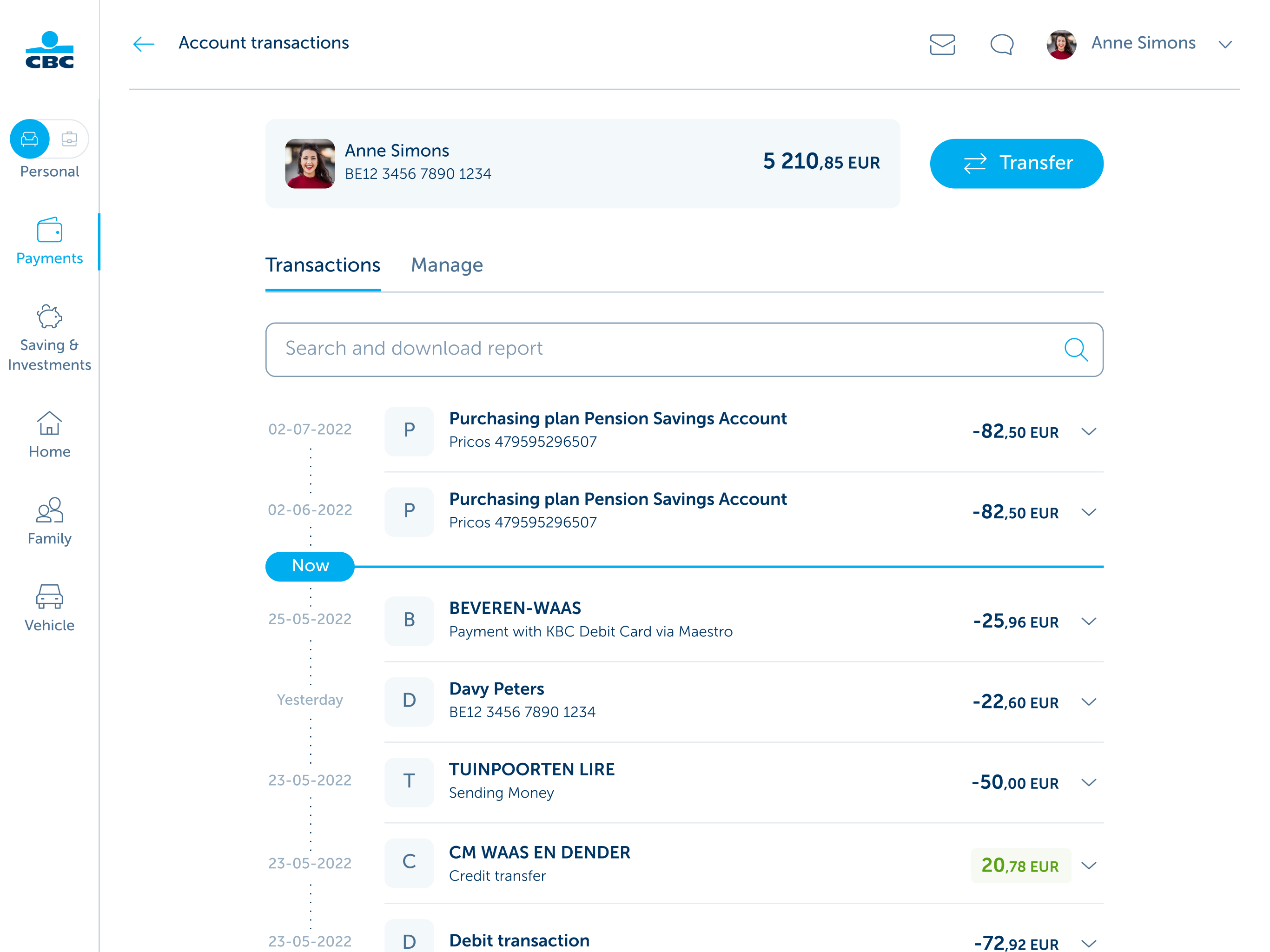Screen dimensions: 1270x952
Task: Switch to the Manage tab
Action: [x=447, y=265]
